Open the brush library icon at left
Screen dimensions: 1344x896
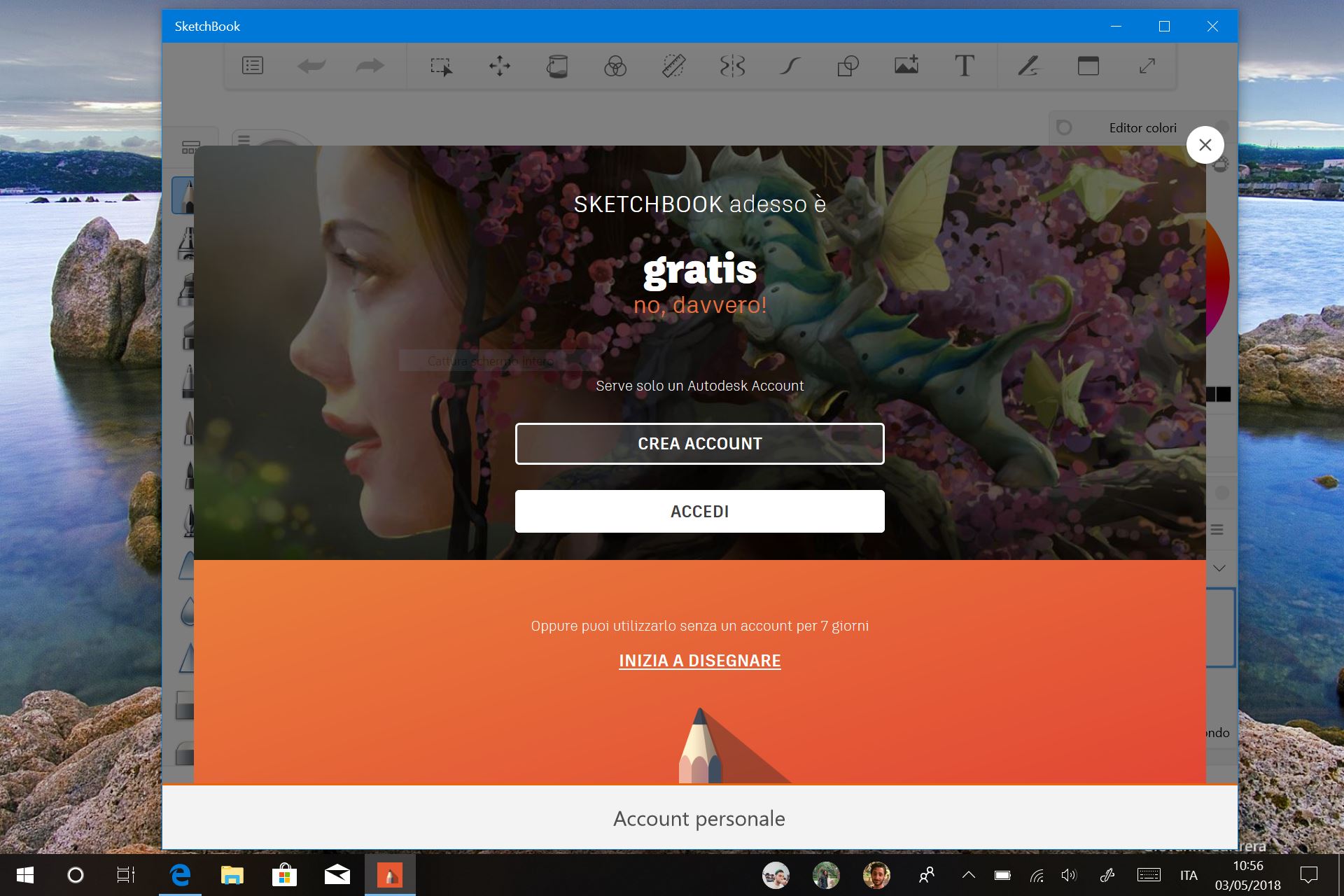[190, 147]
